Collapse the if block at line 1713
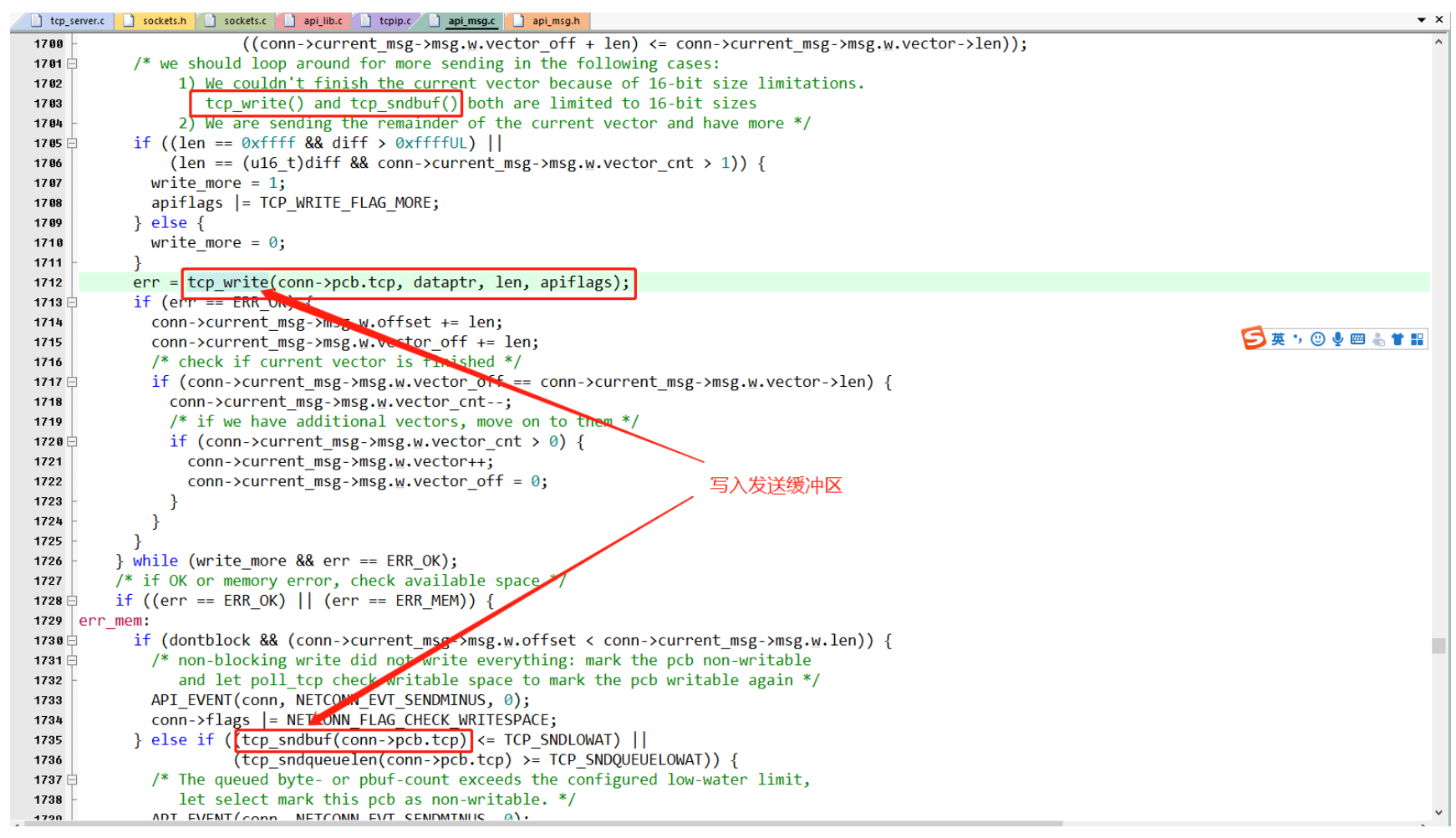 click(73, 302)
